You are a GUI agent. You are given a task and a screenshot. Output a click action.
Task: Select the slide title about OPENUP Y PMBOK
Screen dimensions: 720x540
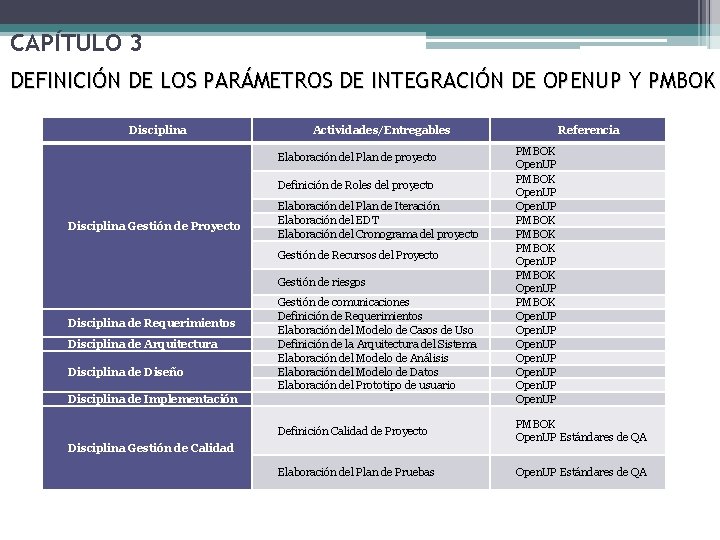click(x=363, y=80)
